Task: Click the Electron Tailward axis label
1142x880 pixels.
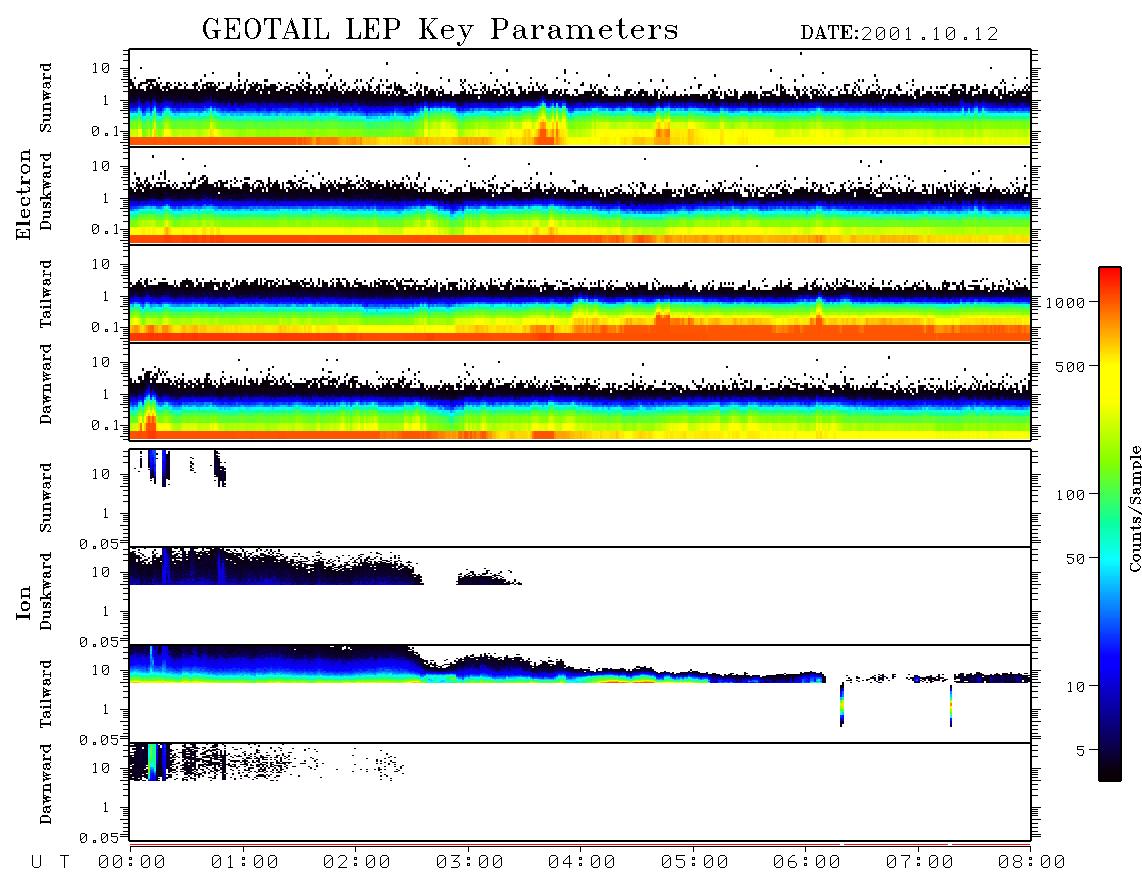Action: coord(46,294)
